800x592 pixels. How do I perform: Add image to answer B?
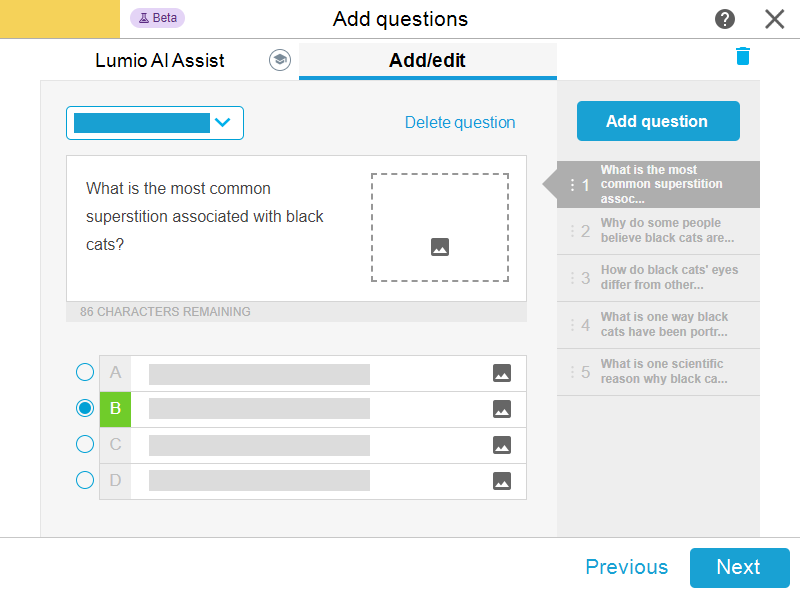(x=502, y=409)
